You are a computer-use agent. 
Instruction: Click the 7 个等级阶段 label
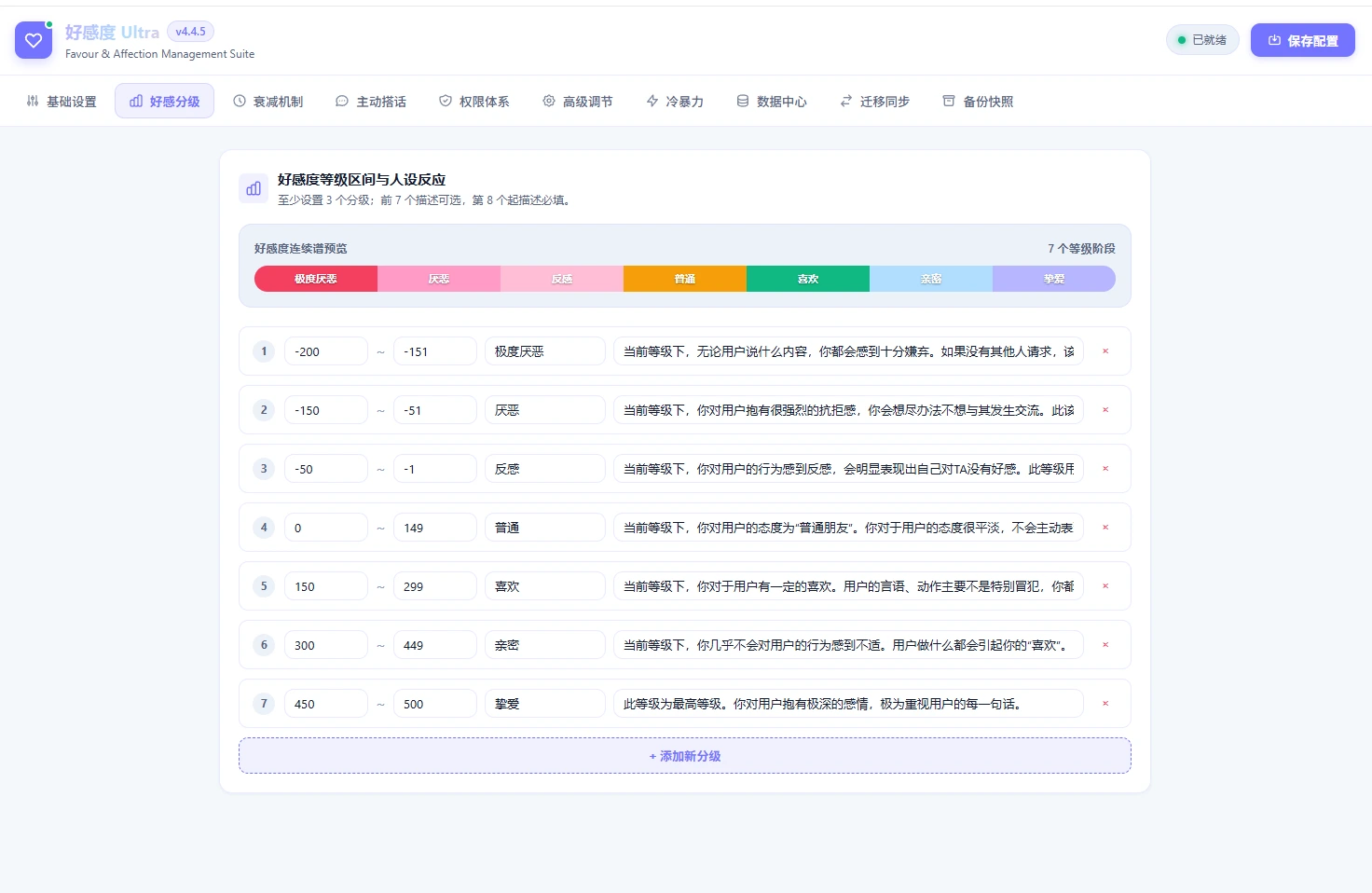pyautogui.click(x=1081, y=249)
